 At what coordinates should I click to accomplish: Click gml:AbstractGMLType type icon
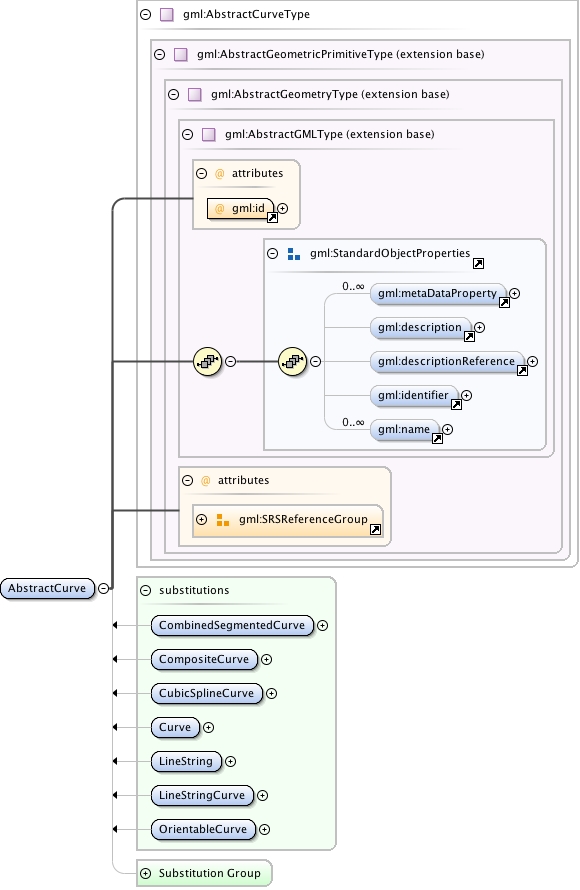click(209, 135)
